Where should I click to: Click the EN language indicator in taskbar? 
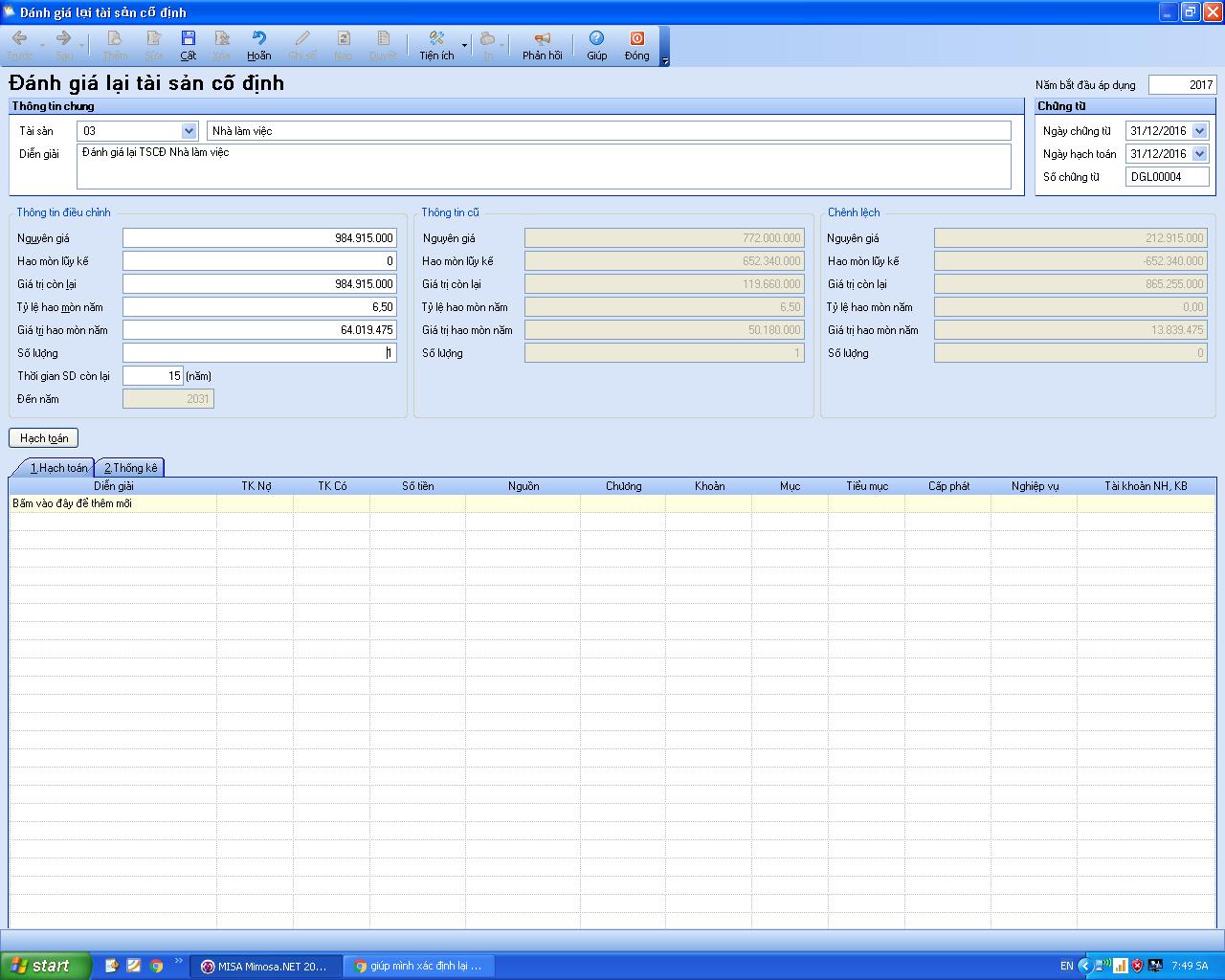(1066, 966)
